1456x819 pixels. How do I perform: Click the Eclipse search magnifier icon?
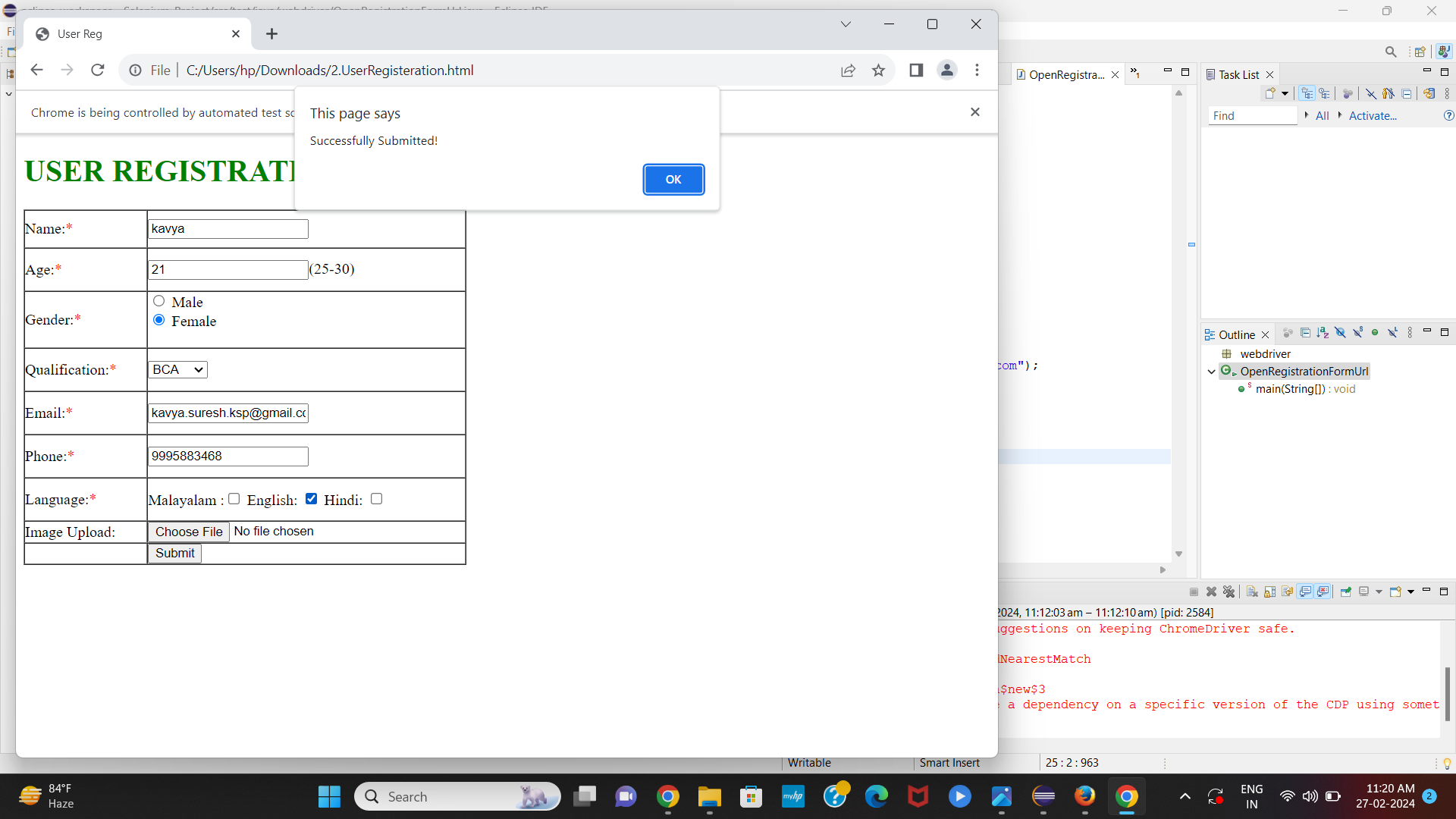click(1390, 52)
